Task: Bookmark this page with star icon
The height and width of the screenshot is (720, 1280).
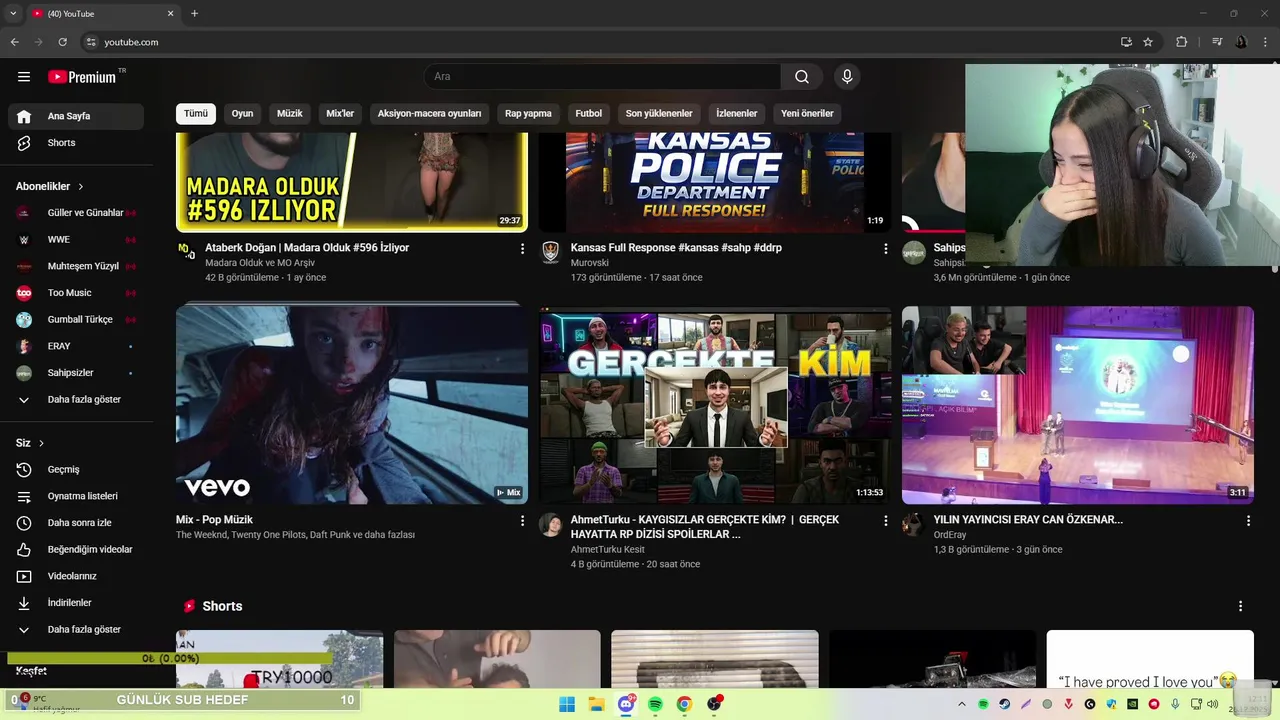Action: click(1148, 42)
